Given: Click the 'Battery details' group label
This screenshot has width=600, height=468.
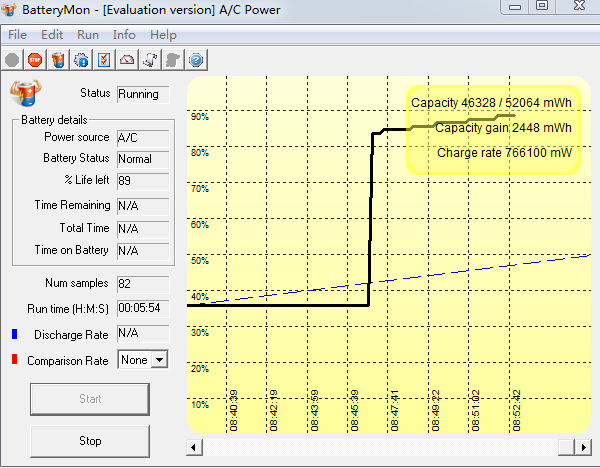Looking at the screenshot, I should tap(54, 120).
